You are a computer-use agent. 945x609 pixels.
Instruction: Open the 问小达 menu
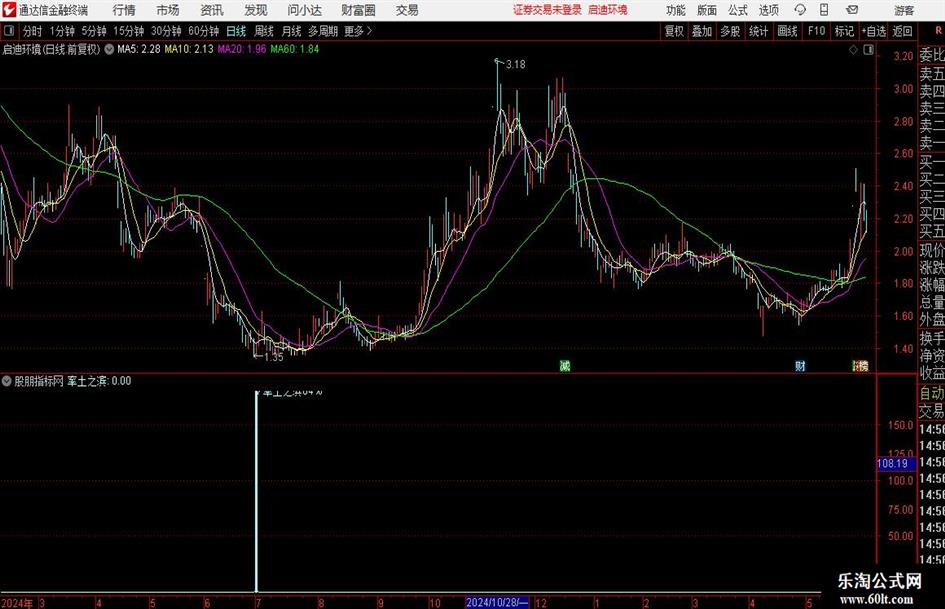point(304,10)
